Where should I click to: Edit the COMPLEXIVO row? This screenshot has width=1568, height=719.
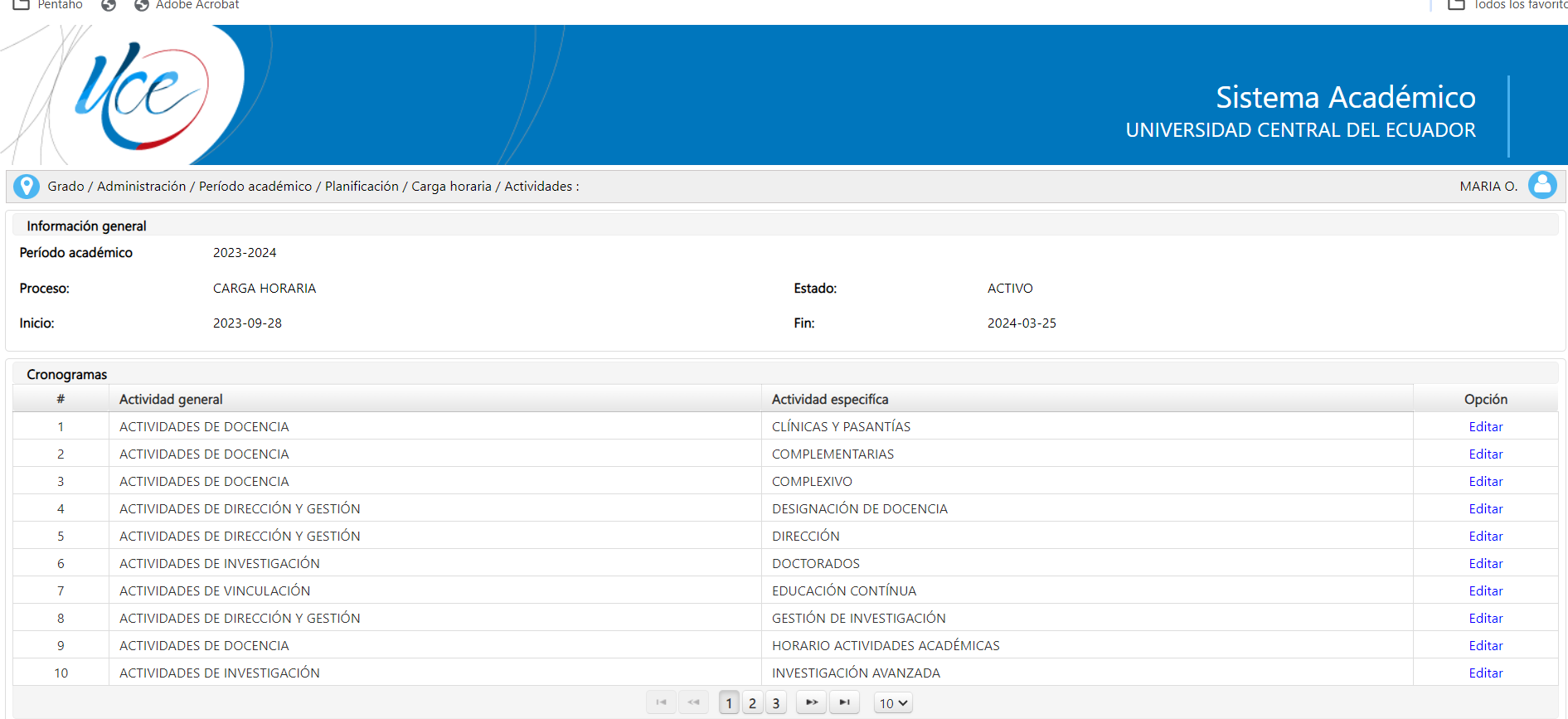(1485, 481)
